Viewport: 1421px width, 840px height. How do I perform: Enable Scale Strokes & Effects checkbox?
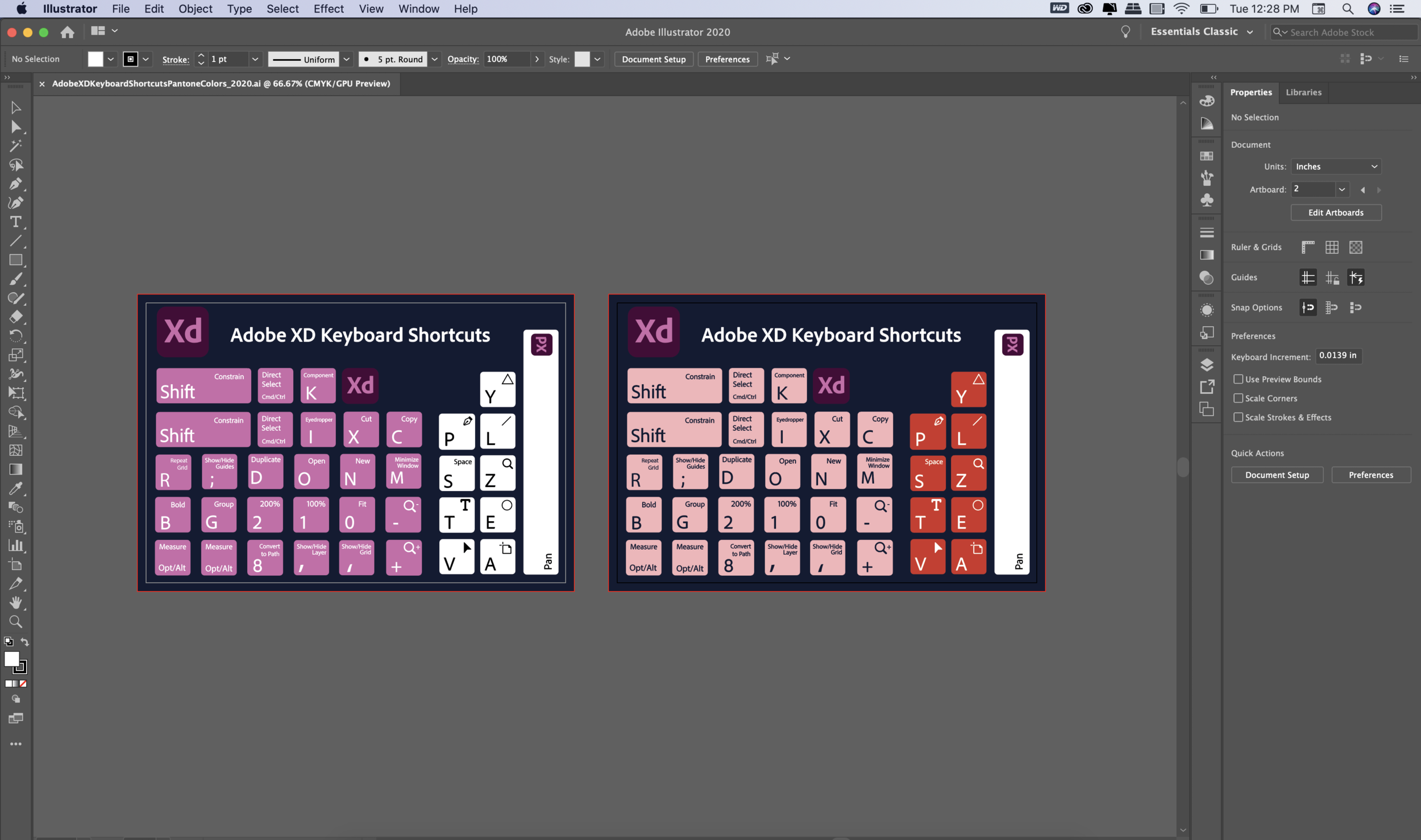click(1238, 417)
